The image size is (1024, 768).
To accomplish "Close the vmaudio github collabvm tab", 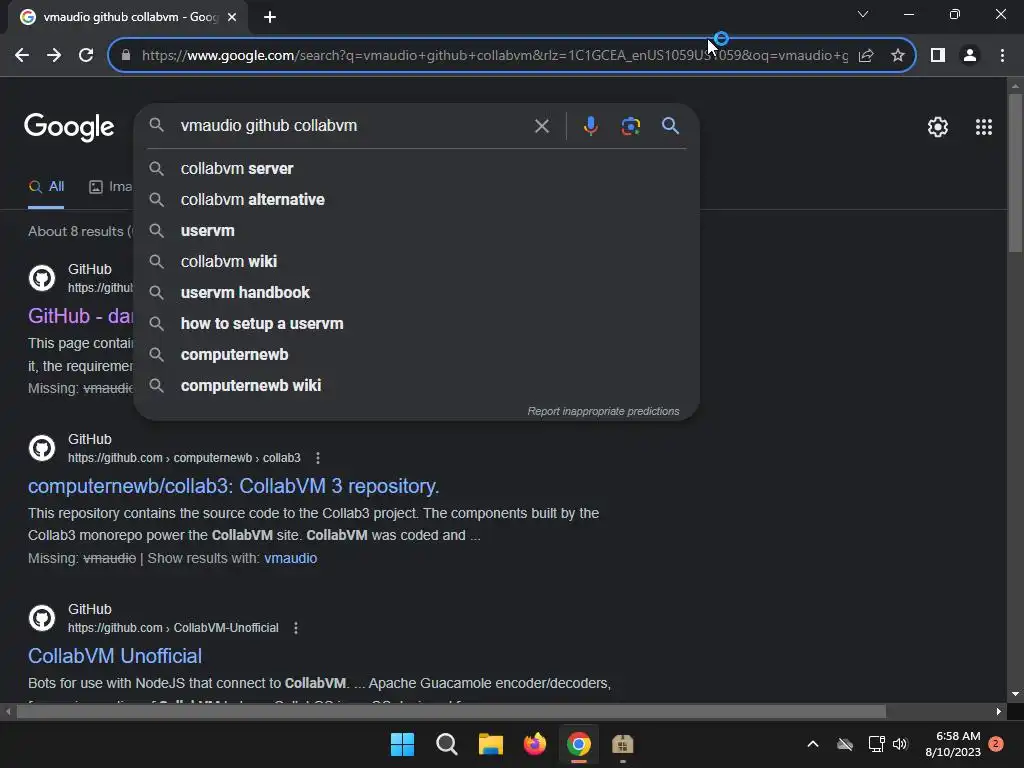I will tap(232, 18).
